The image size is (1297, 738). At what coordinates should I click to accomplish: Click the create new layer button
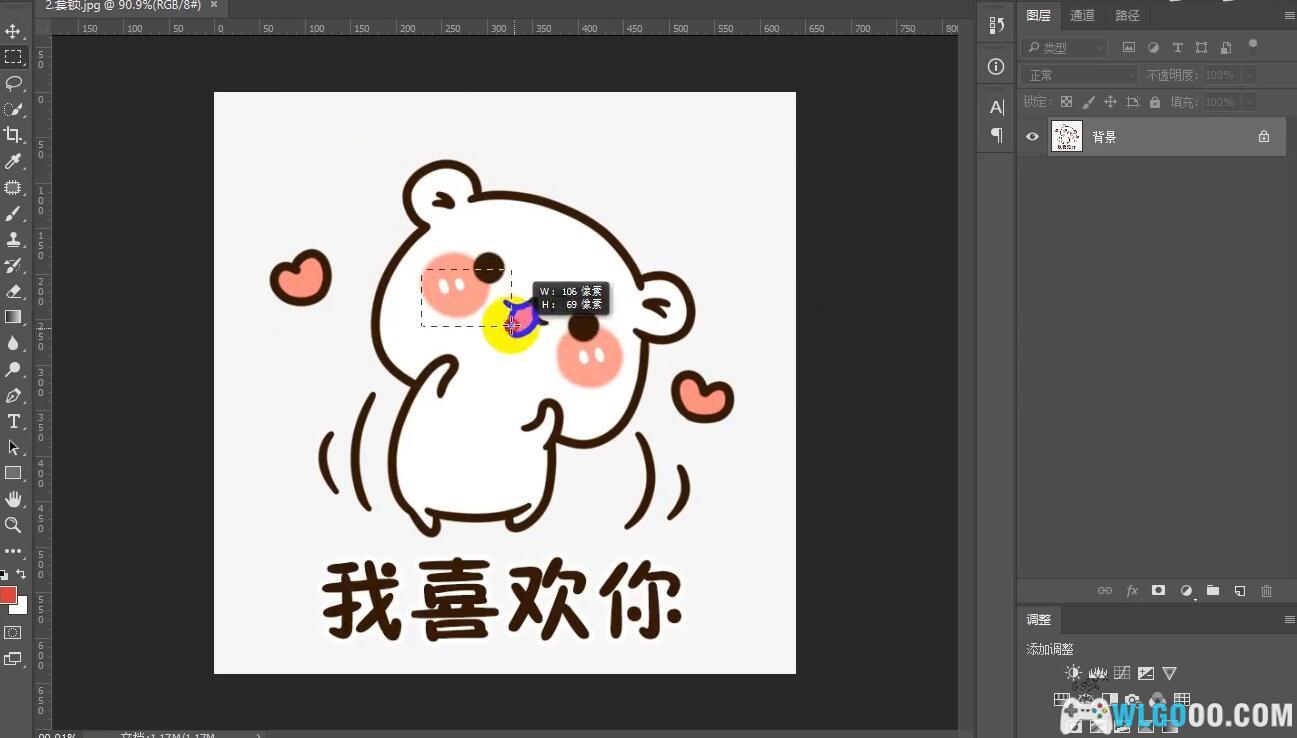1239,591
